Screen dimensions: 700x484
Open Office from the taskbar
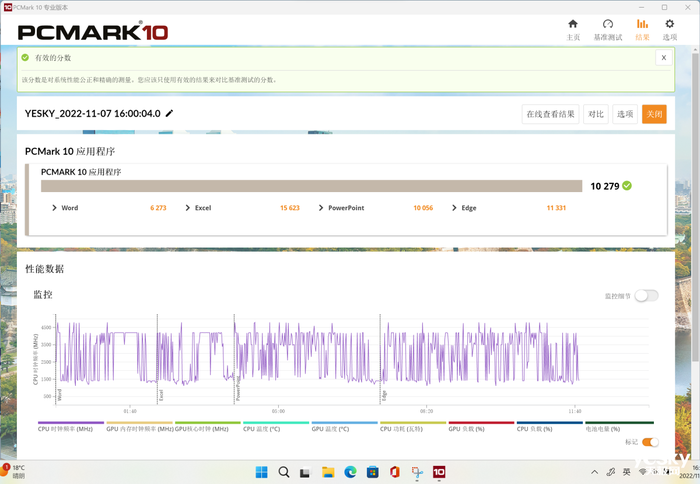click(x=395, y=472)
